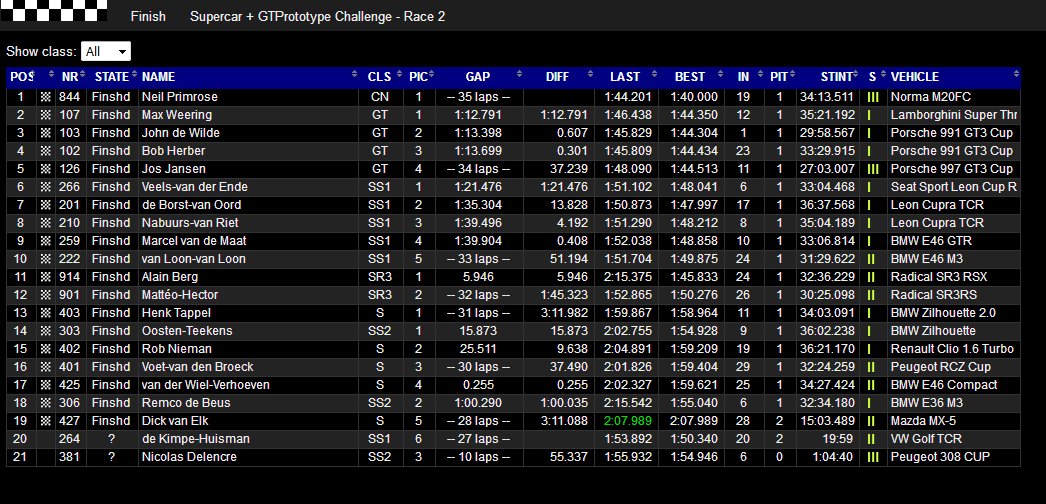The height and width of the screenshot is (504, 1046).
Task: Sort by DIFF column header
Action: coord(558,77)
